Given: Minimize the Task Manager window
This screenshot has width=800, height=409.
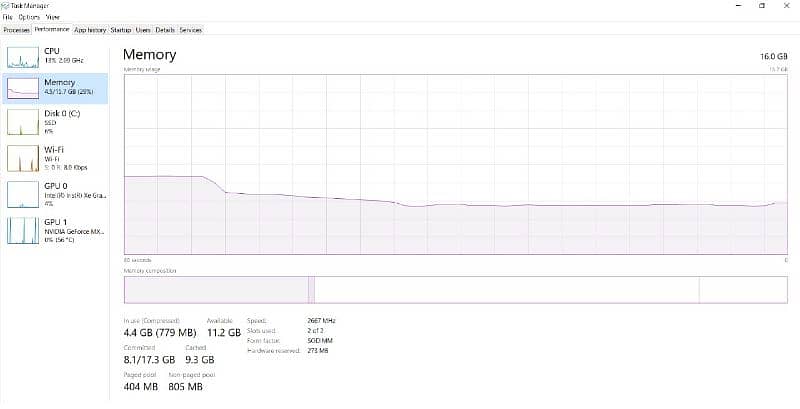Looking at the screenshot, I should click(x=737, y=6).
